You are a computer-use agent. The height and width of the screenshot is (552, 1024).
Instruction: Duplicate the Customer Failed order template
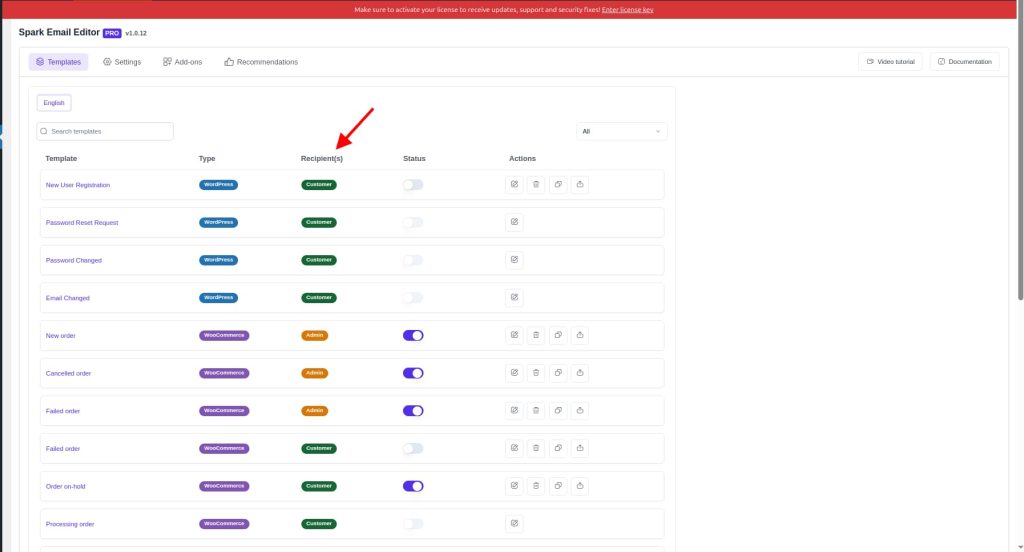tap(558, 448)
